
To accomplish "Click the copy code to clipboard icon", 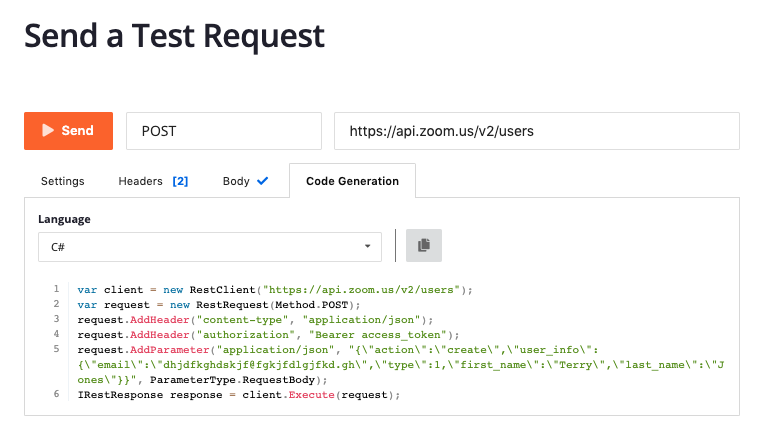I will point(423,245).
